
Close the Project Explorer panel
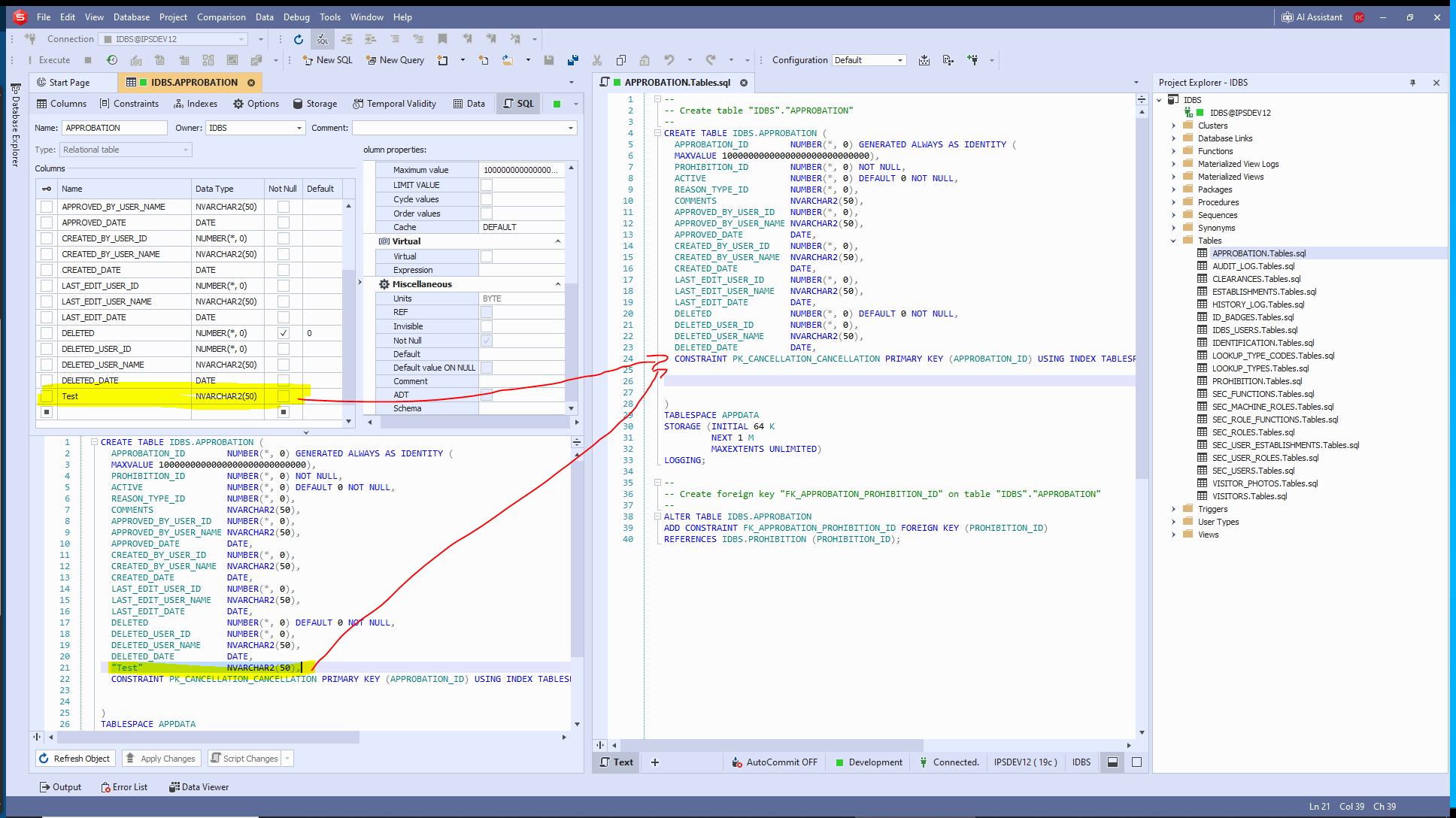point(1436,83)
